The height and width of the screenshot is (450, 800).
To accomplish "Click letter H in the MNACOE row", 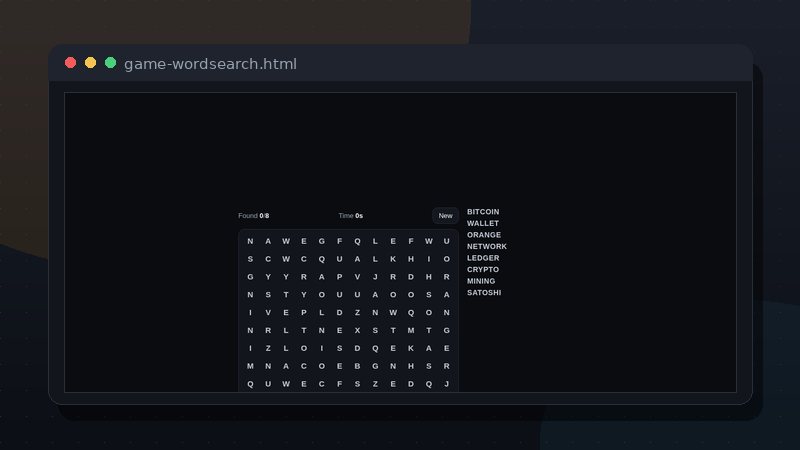I will point(411,366).
